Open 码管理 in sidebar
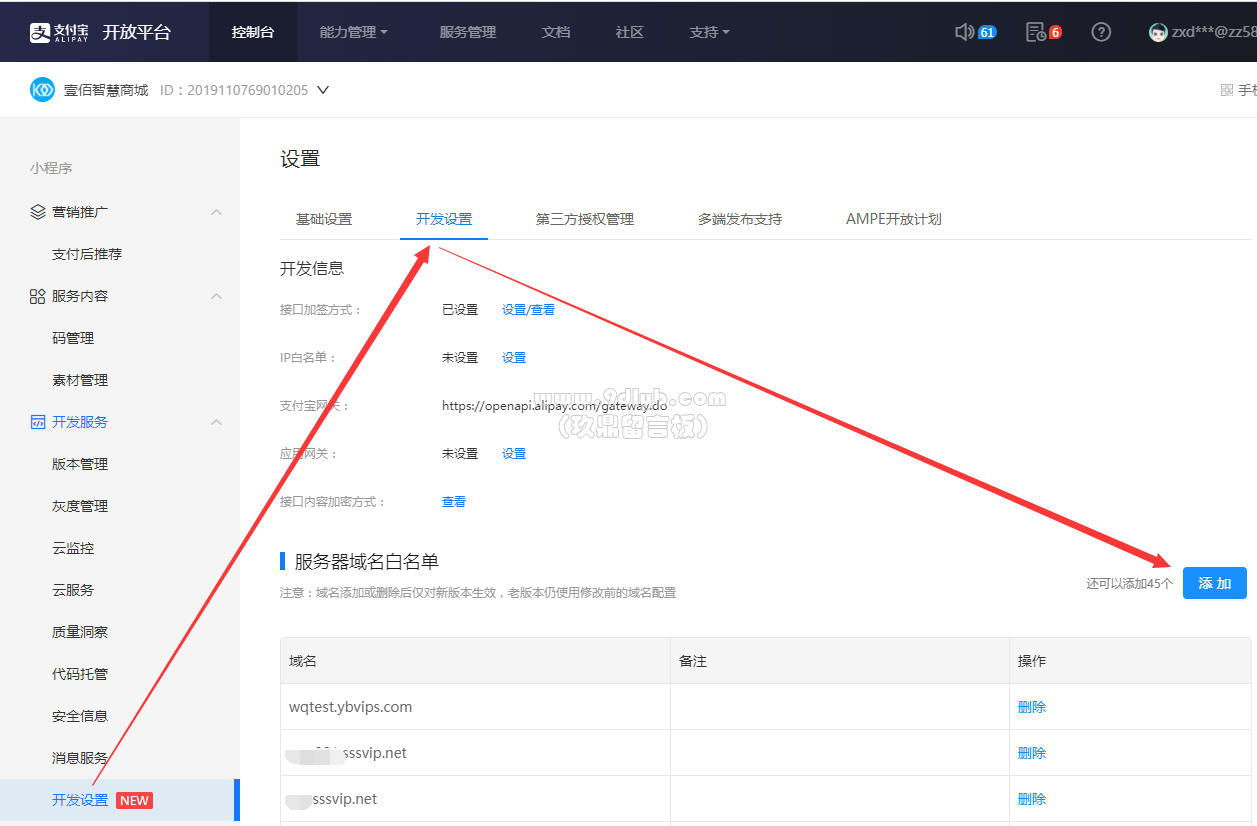This screenshot has height=826, width=1257. click(73, 338)
